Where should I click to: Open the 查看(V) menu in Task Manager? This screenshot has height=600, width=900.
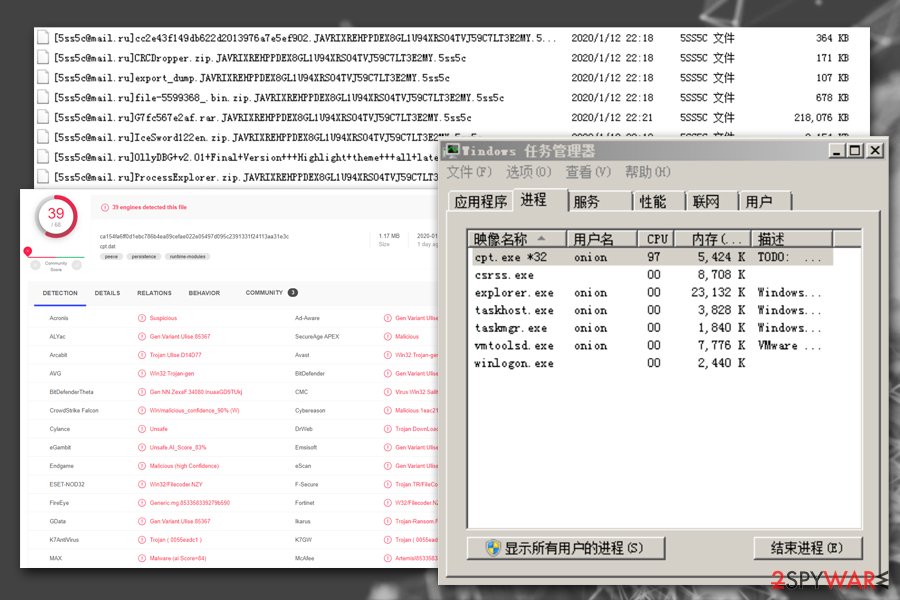pos(588,172)
